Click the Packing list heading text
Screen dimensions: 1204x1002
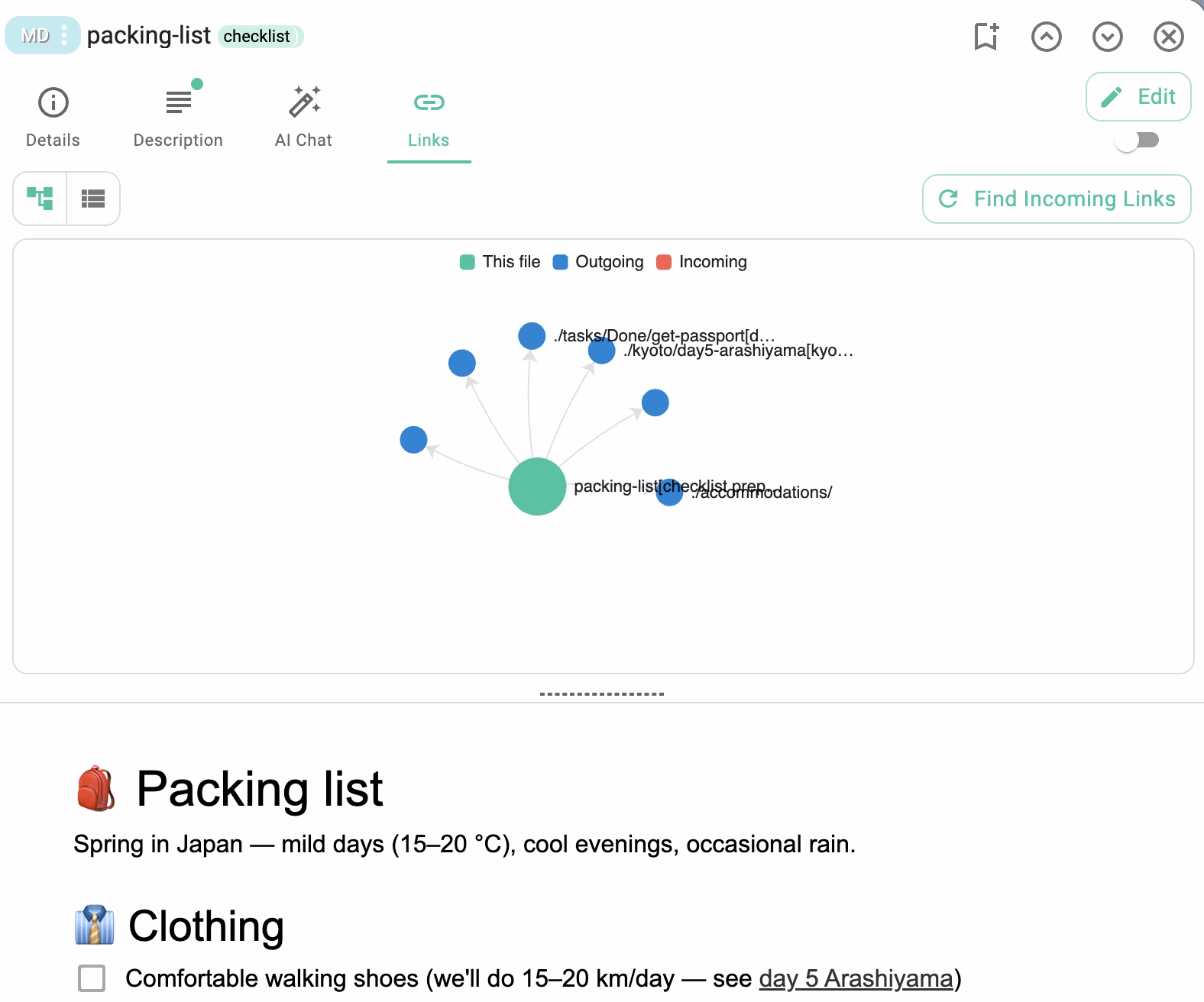pyautogui.click(x=260, y=789)
